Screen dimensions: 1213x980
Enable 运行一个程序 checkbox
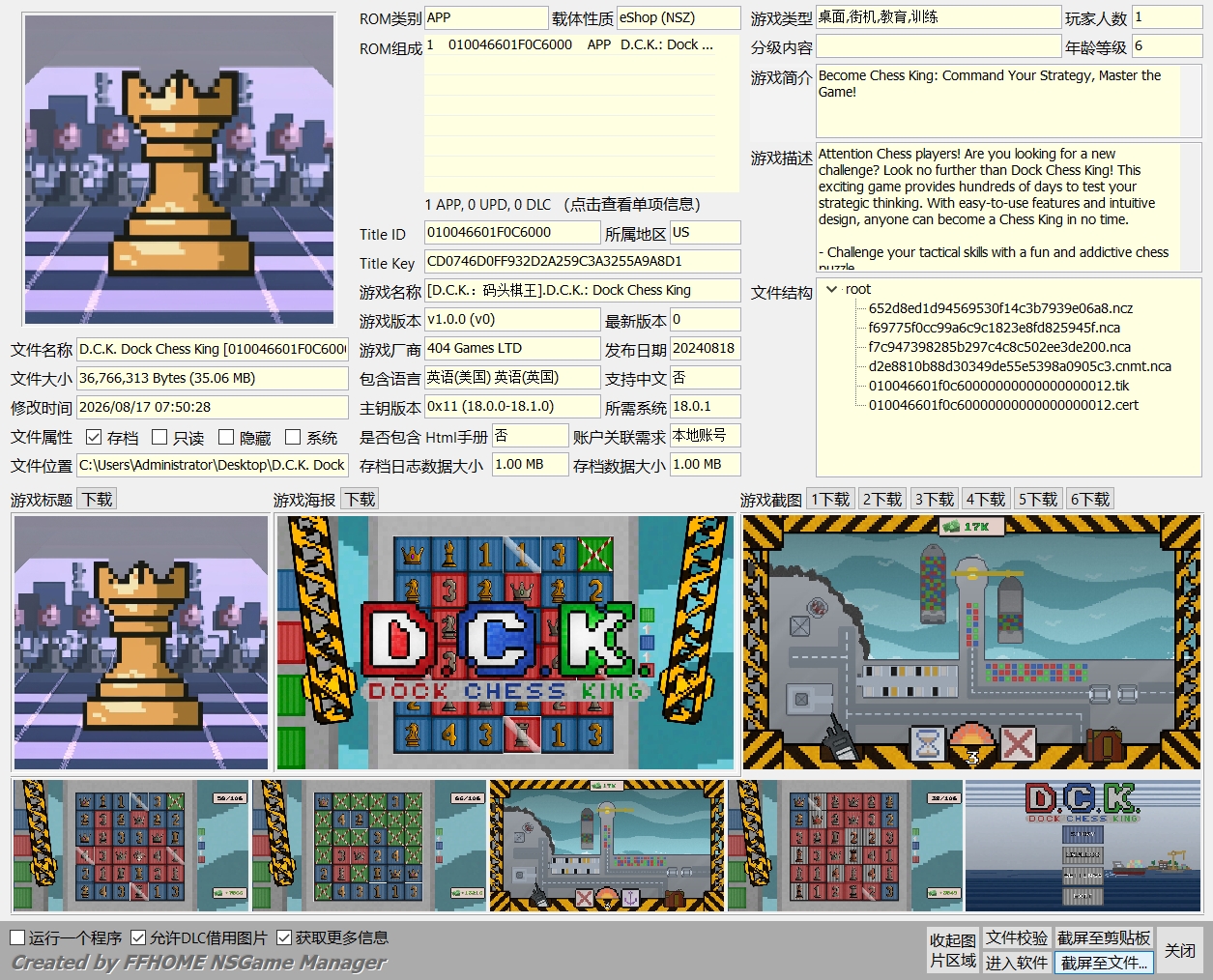(x=17, y=937)
